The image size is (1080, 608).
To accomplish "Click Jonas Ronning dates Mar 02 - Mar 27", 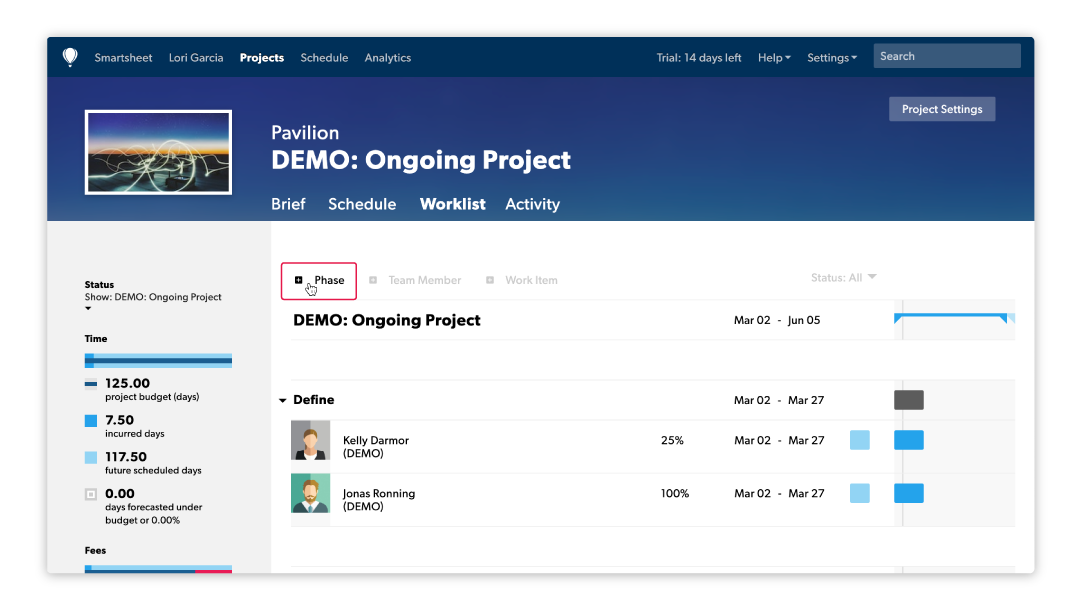I will tap(779, 493).
